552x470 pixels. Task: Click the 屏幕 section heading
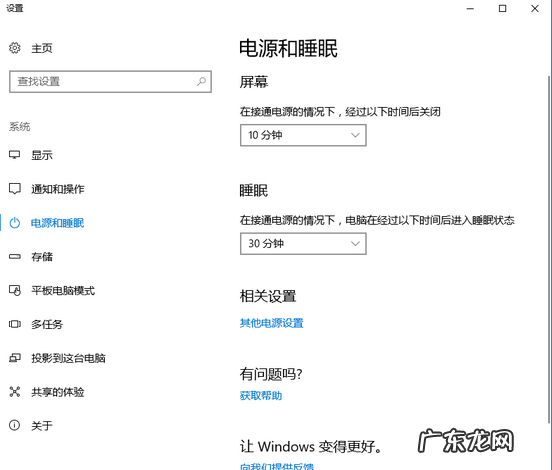tap(254, 82)
